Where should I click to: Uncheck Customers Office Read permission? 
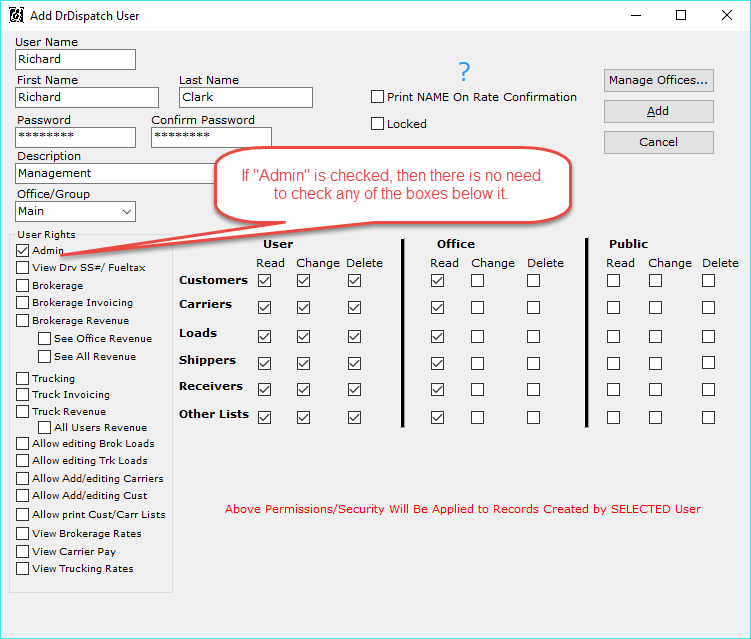coord(437,280)
